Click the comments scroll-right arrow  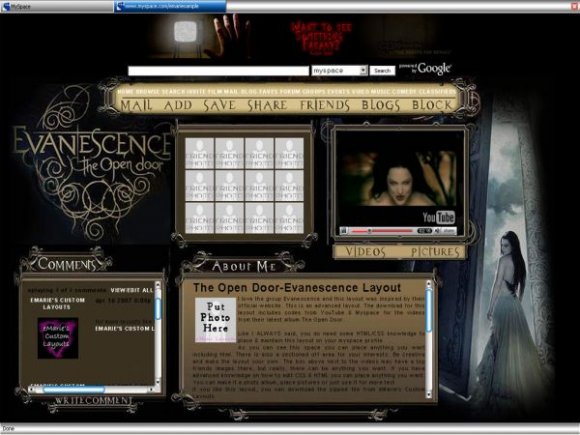click(x=151, y=389)
